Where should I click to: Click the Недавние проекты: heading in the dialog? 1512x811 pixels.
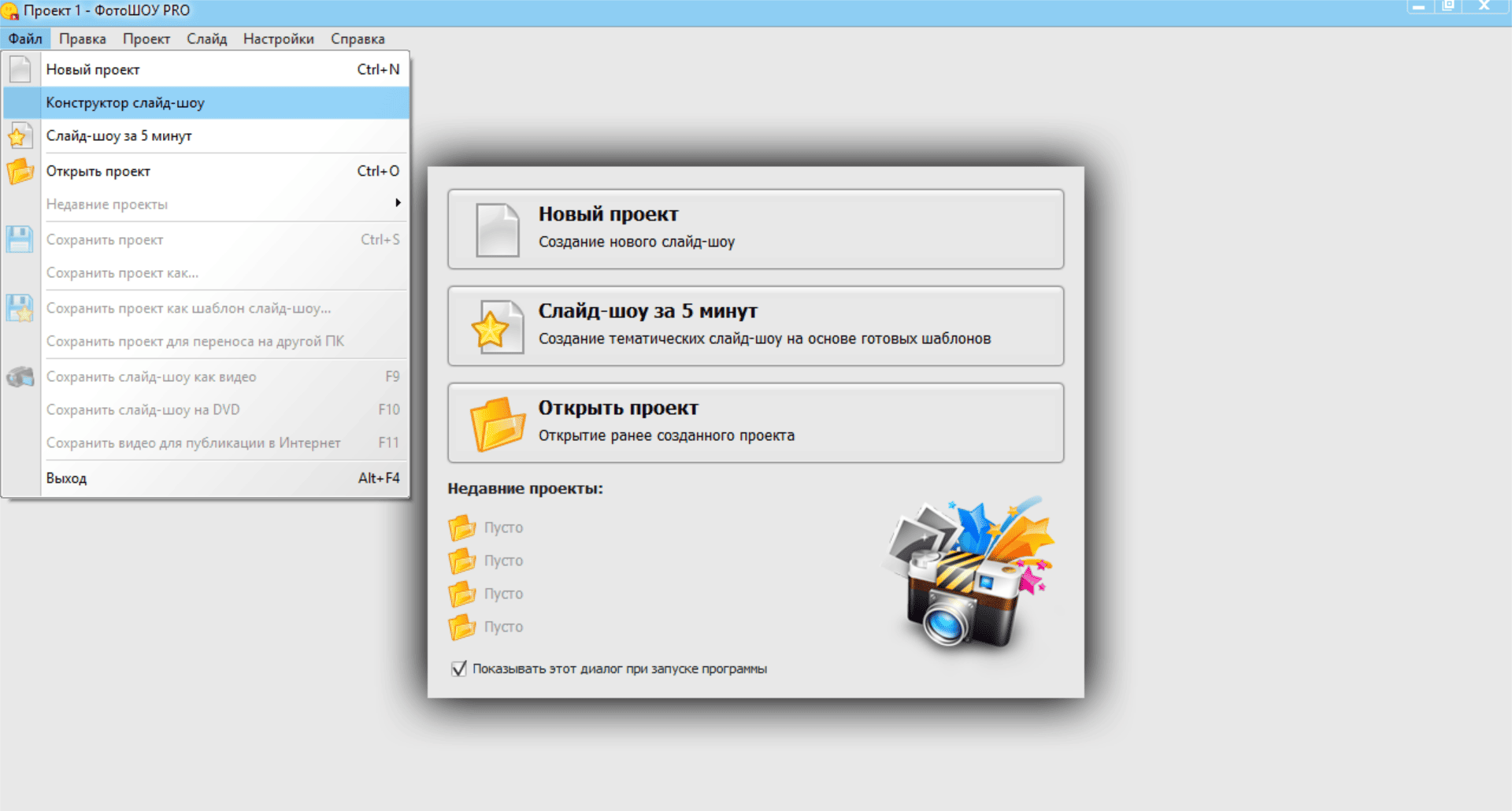tap(525, 488)
